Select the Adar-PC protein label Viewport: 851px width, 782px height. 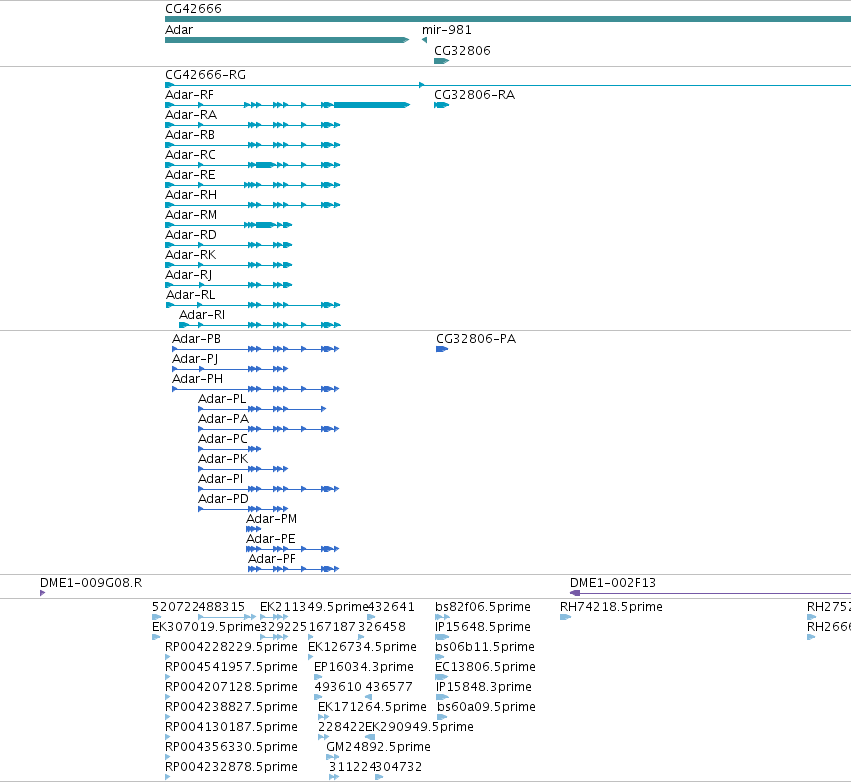pyautogui.click(x=223, y=440)
